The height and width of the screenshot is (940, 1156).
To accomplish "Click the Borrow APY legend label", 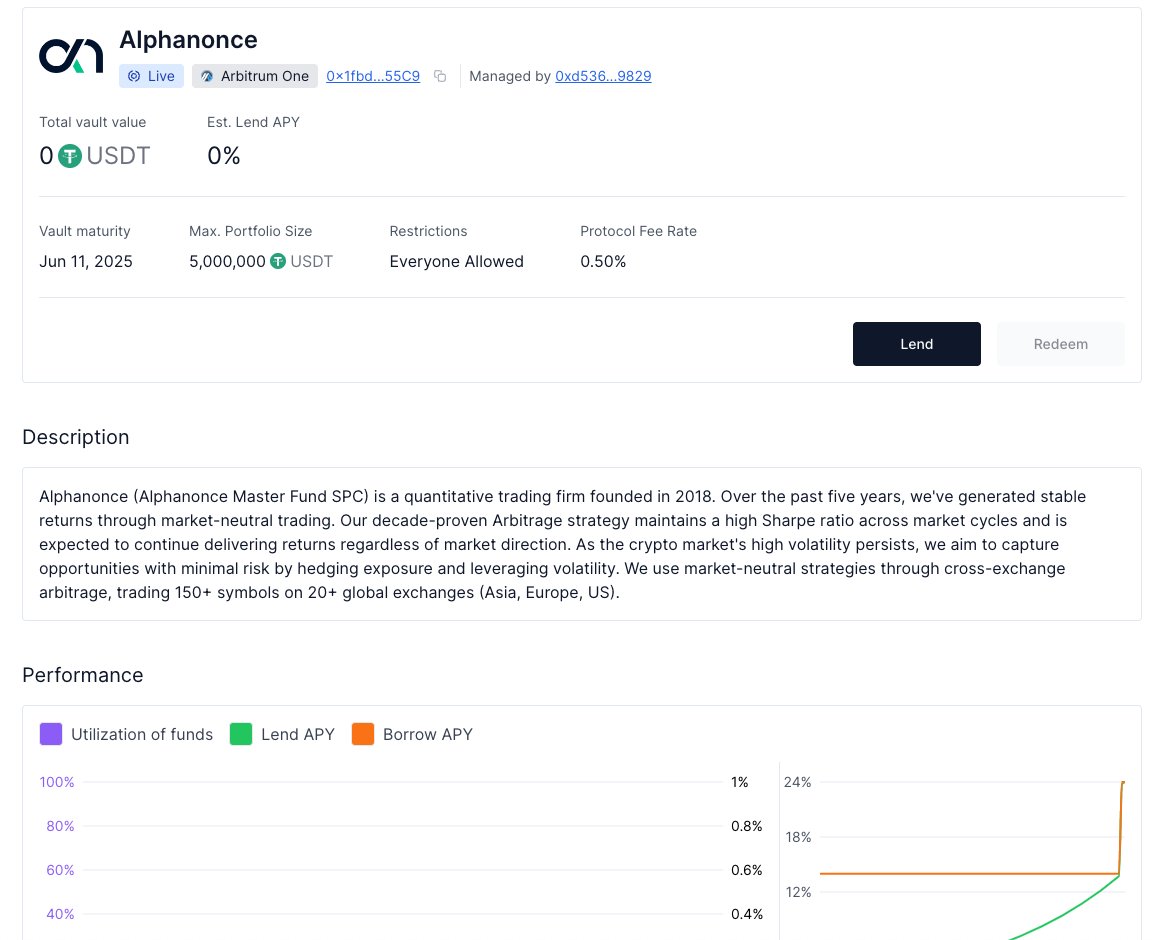I will coord(428,734).
